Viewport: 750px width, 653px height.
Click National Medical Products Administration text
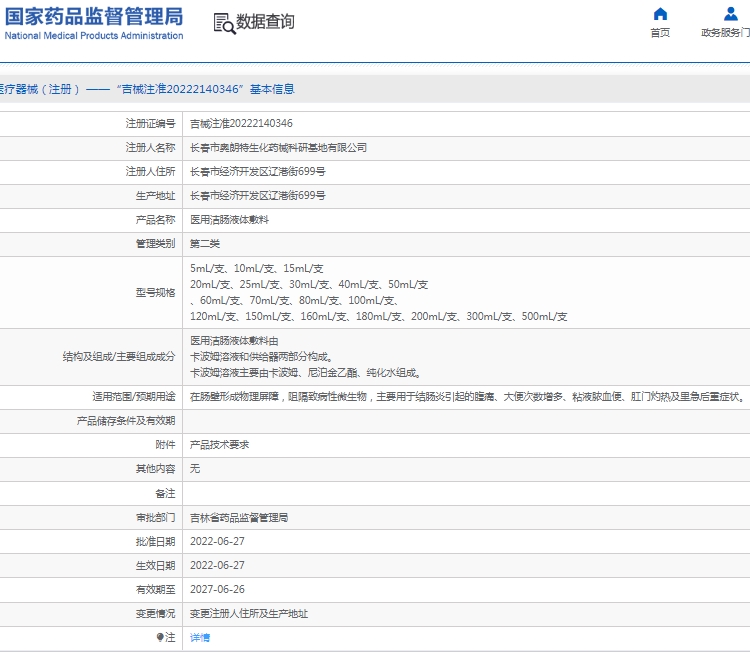click(94, 36)
